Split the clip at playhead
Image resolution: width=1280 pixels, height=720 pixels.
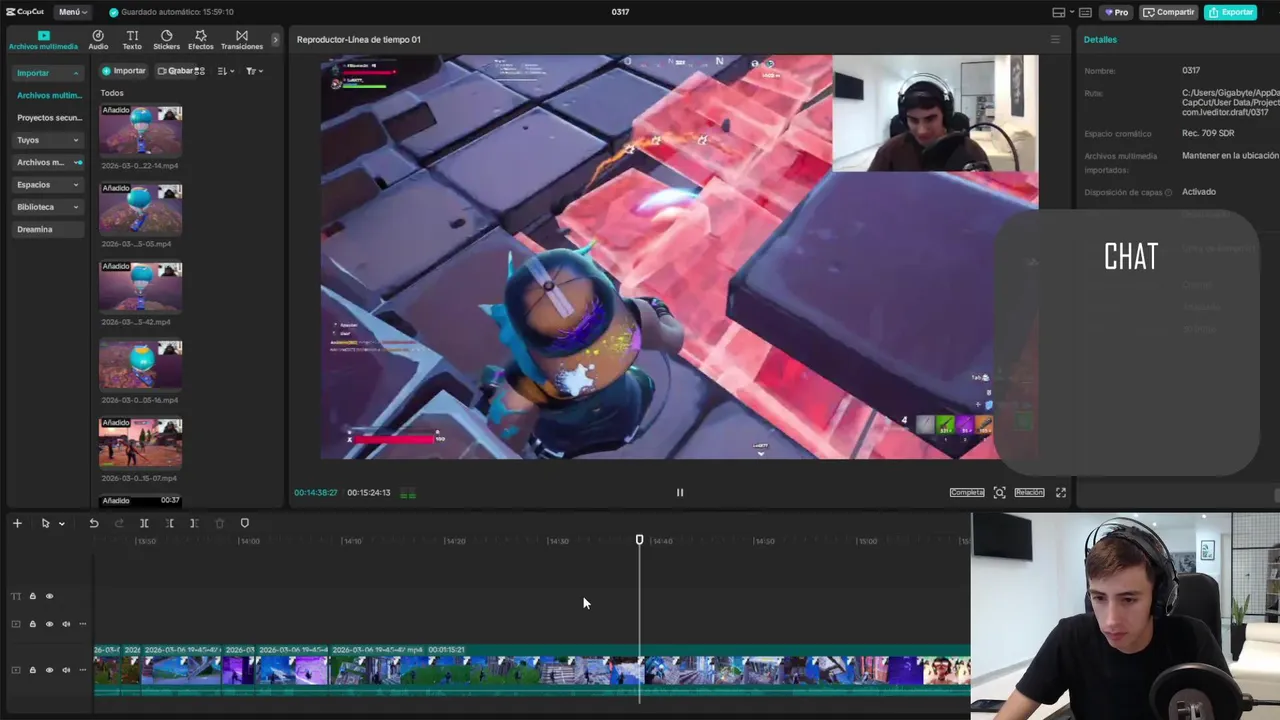[x=144, y=523]
